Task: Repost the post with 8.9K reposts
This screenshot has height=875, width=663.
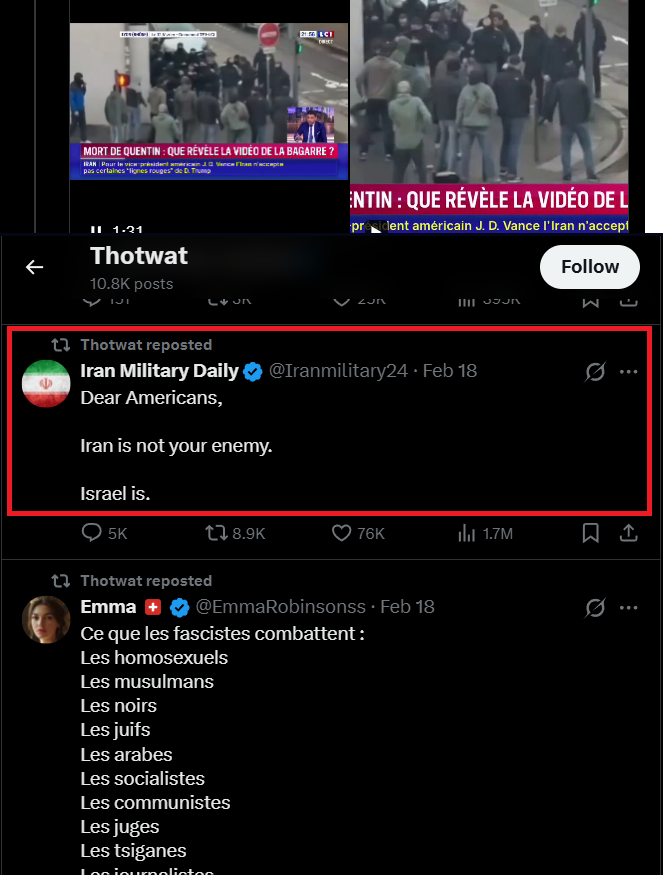Action: 217,534
